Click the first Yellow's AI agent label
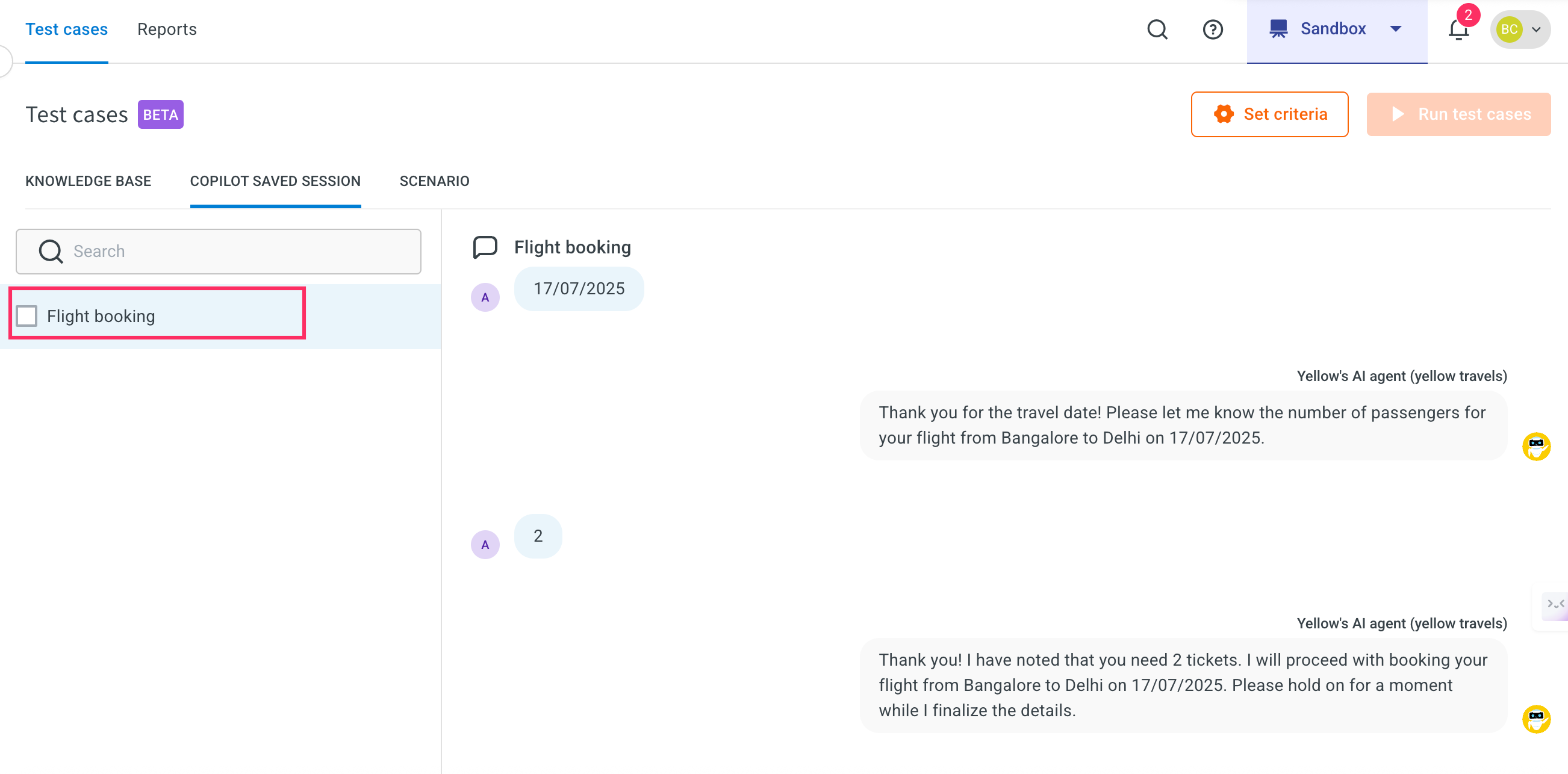1568x774 pixels. click(x=1402, y=376)
